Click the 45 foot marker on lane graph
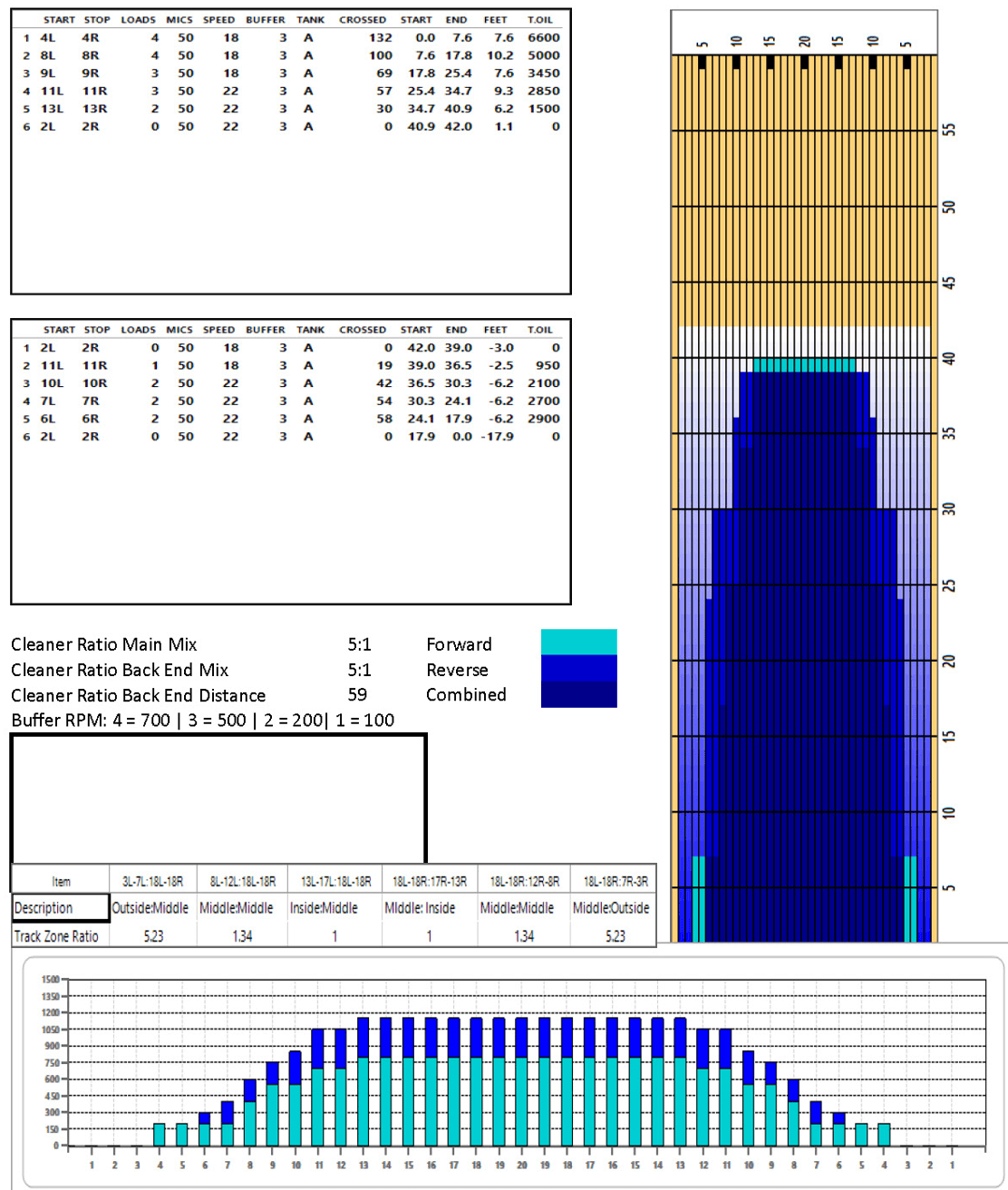This screenshot has height=1190, width=1008. click(x=949, y=283)
